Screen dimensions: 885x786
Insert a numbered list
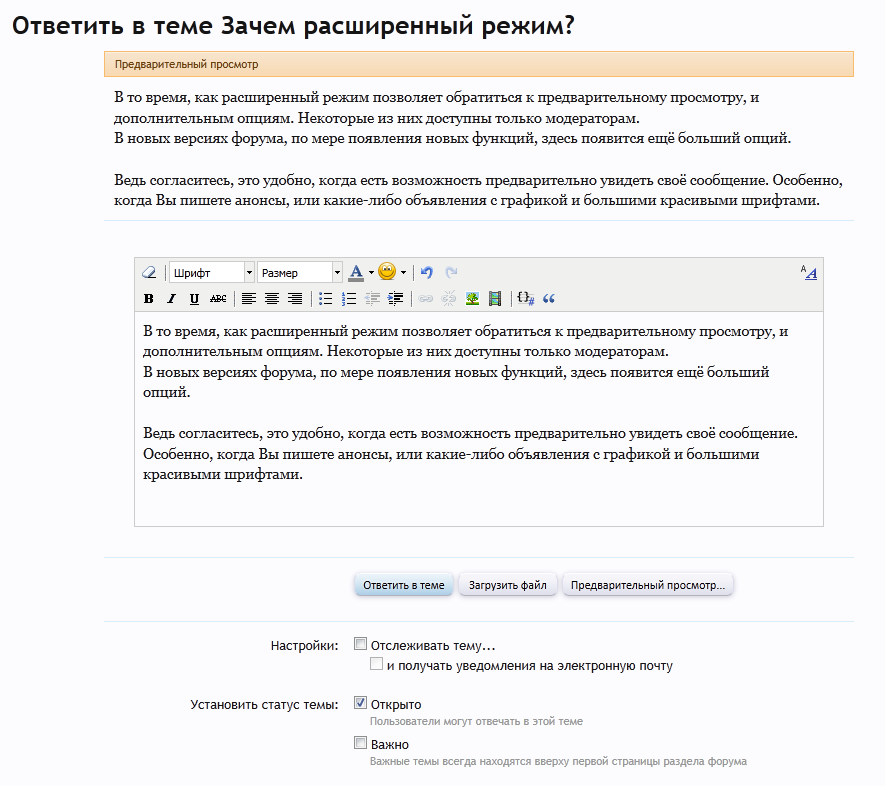point(349,298)
